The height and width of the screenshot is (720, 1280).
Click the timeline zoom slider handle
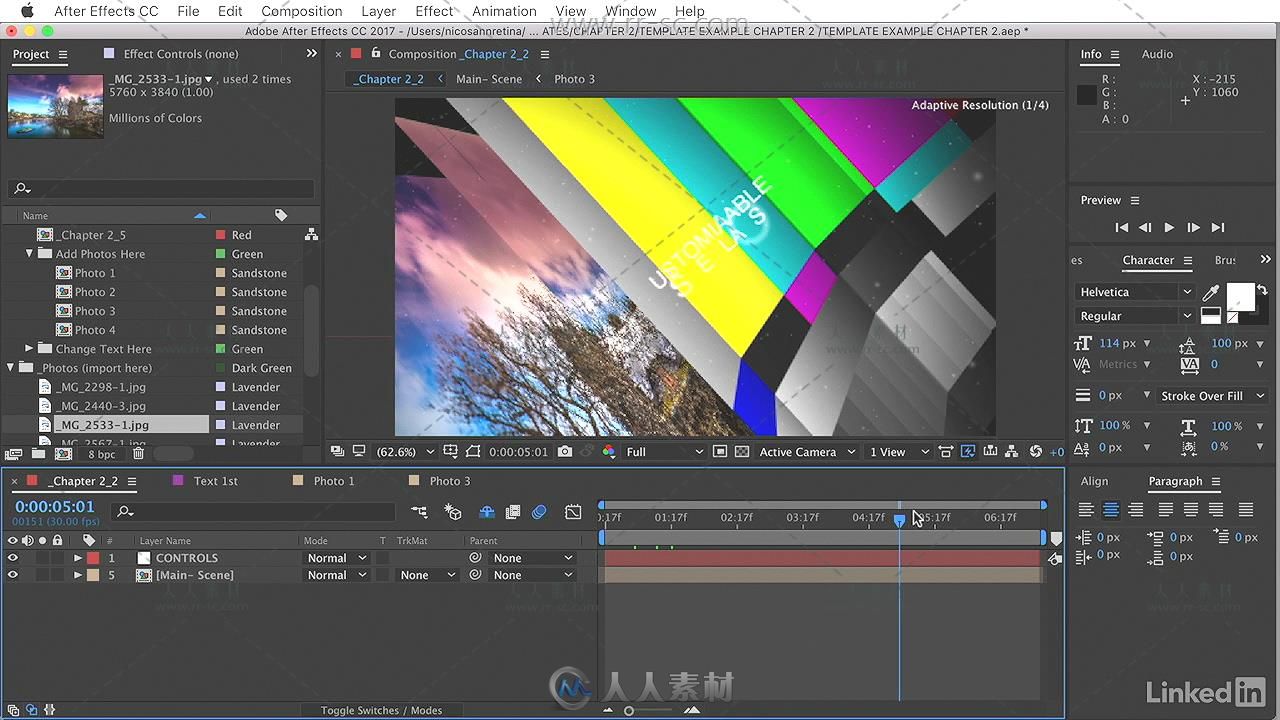pyautogui.click(x=629, y=710)
